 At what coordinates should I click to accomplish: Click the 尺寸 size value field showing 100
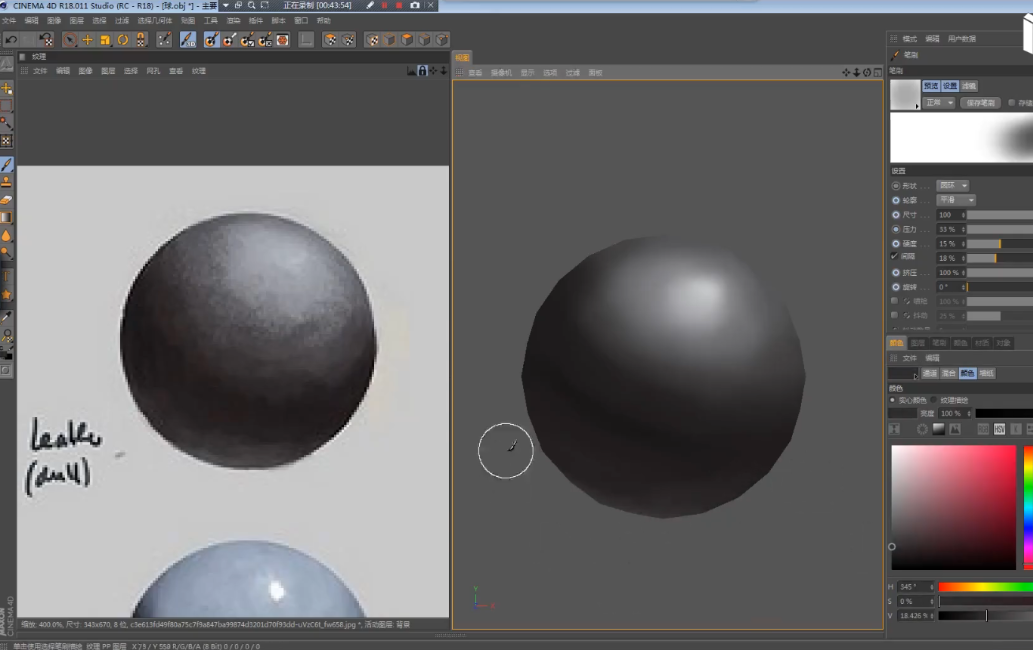(x=950, y=215)
